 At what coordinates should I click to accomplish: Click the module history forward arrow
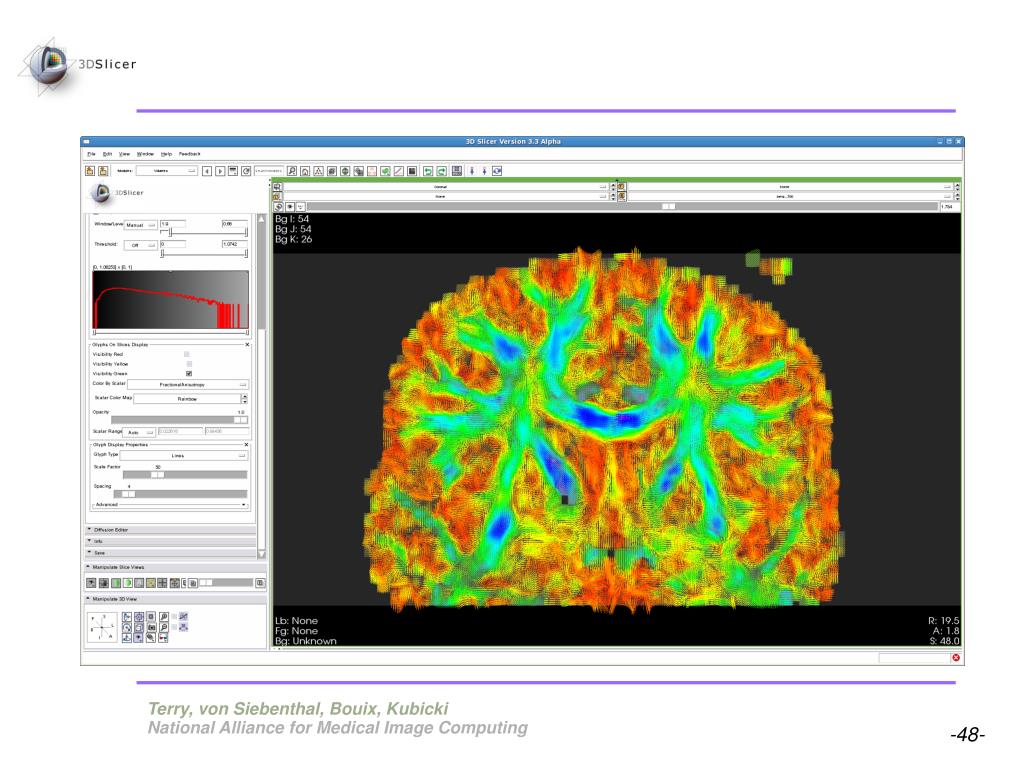(x=220, y=171)
